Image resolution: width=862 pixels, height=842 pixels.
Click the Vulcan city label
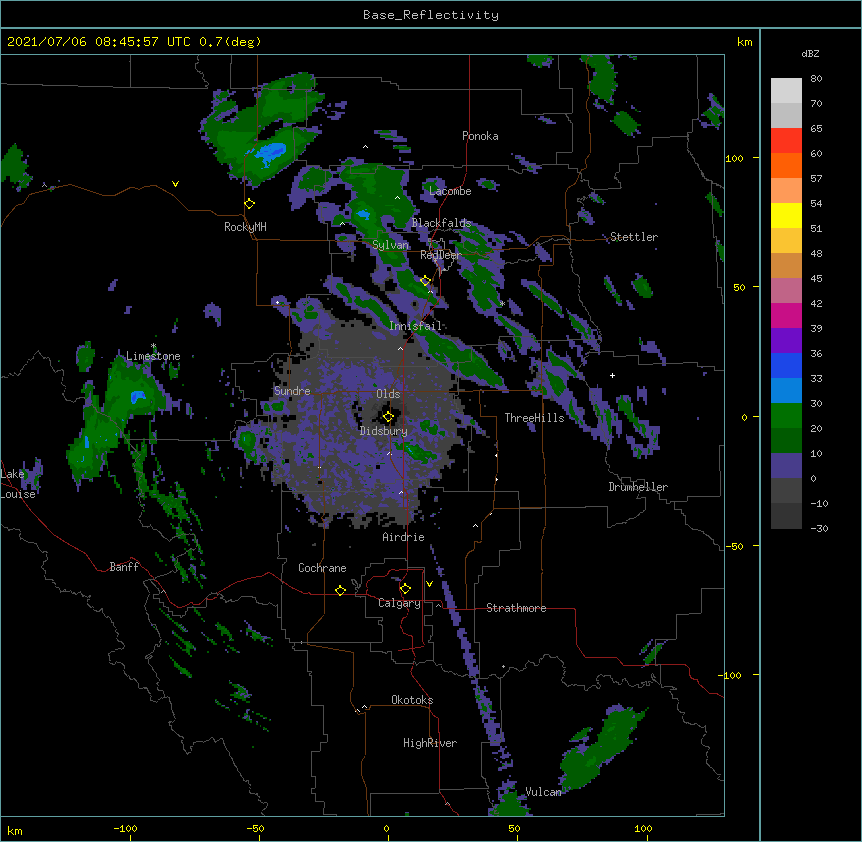[543, 792]
